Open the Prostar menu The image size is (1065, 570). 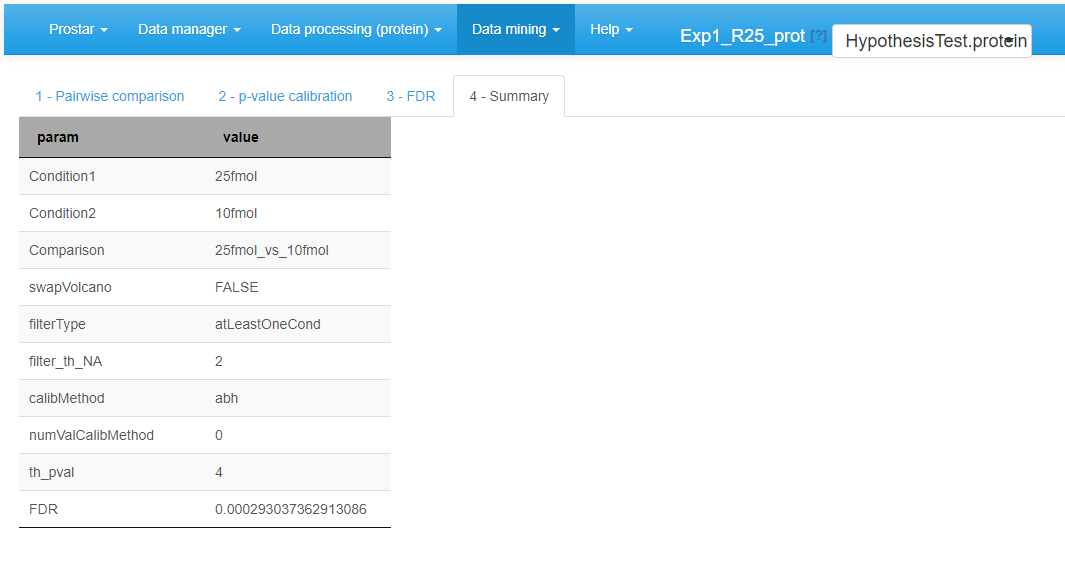click(x=78, y=29)
